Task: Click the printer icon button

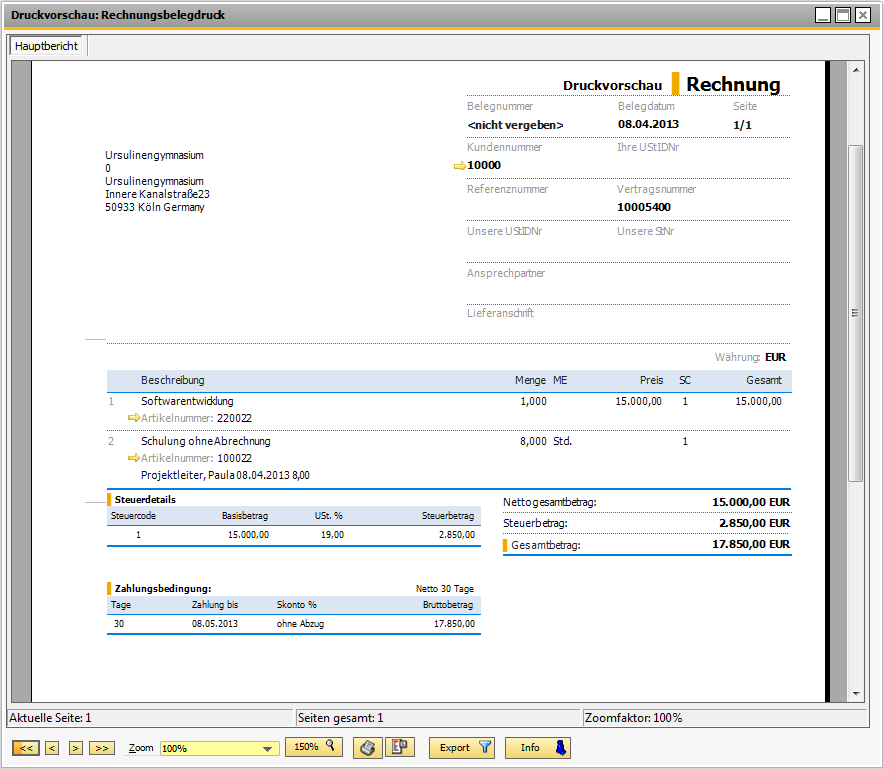Action: [367, 747]
